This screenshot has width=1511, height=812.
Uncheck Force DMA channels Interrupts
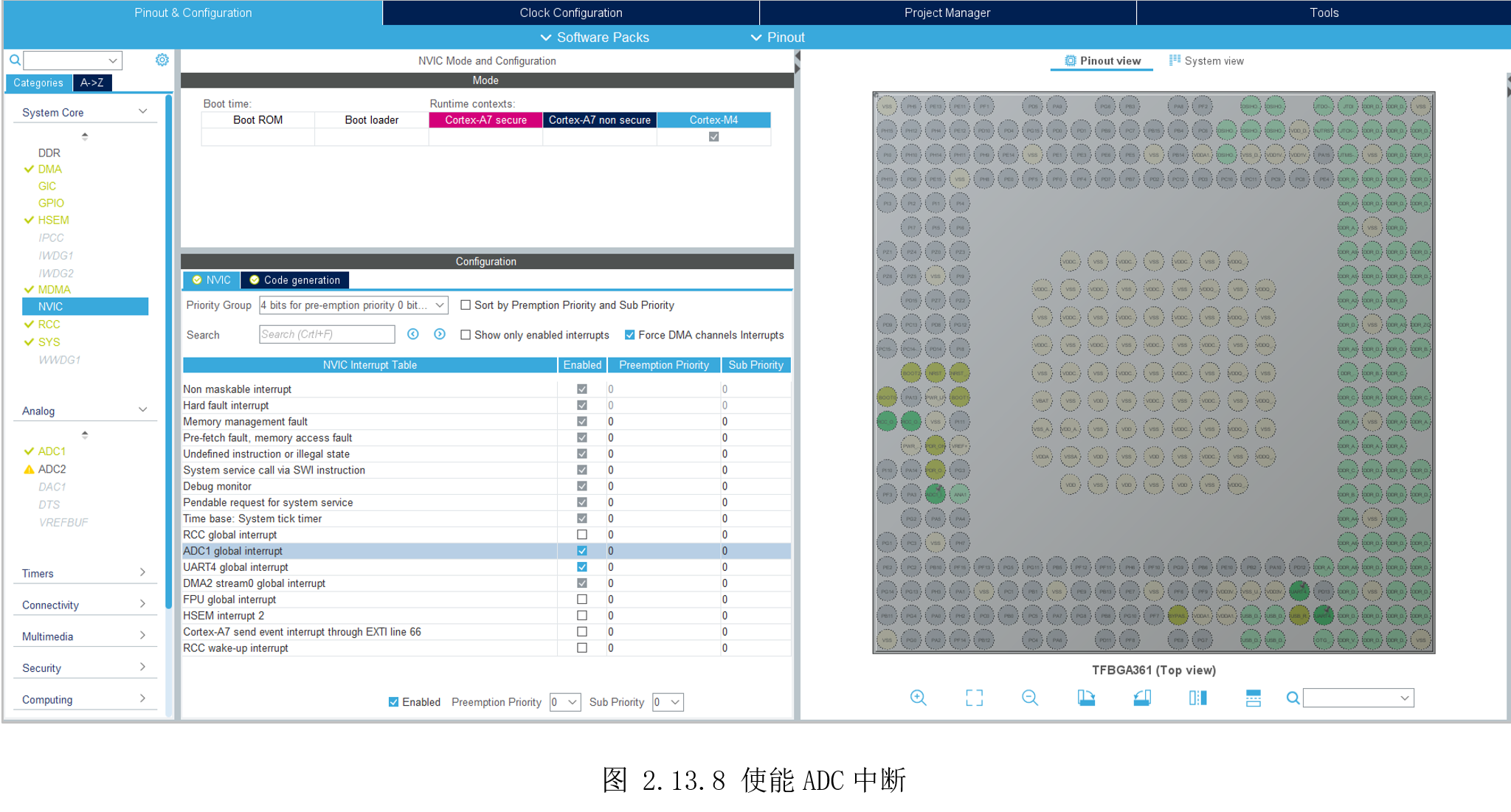[629, 335]
